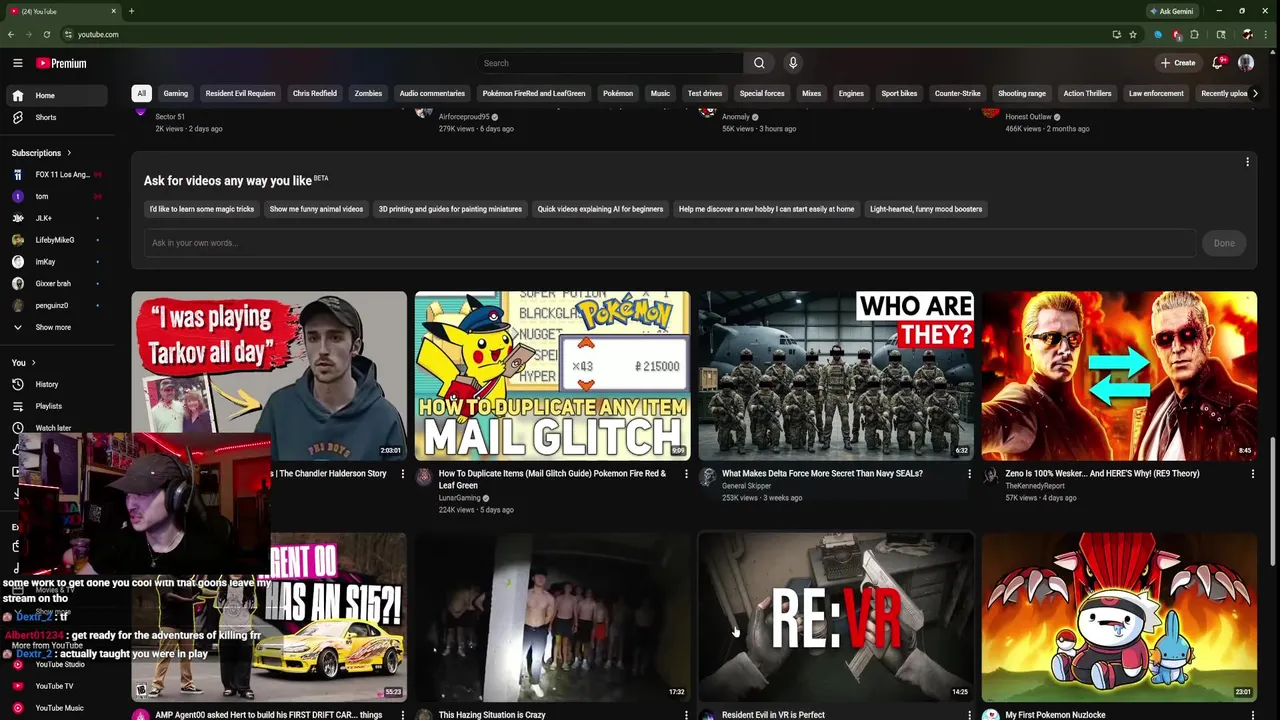Click the YouTube search box

[x=610, y=63]
